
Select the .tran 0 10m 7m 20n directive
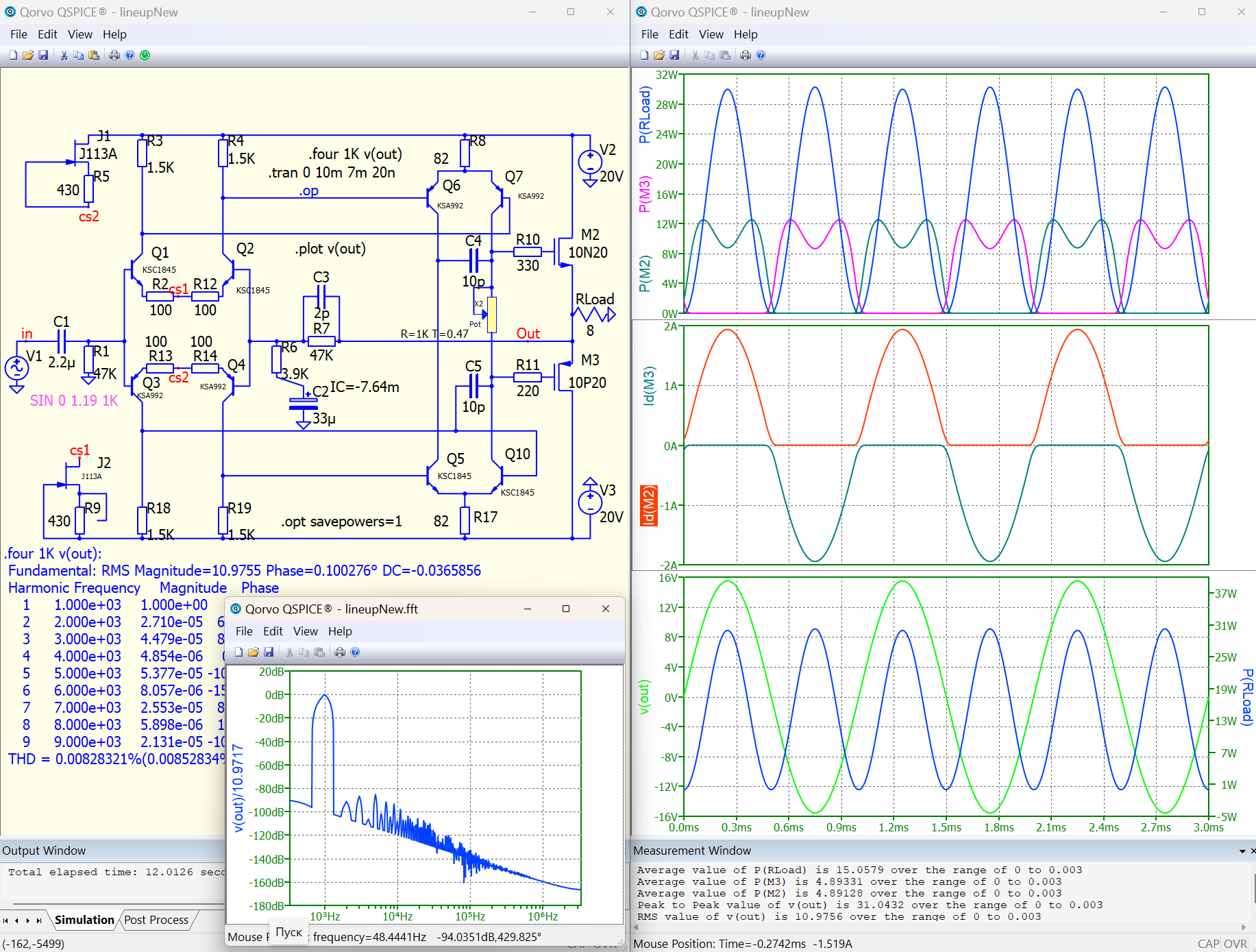pos(332,173)
